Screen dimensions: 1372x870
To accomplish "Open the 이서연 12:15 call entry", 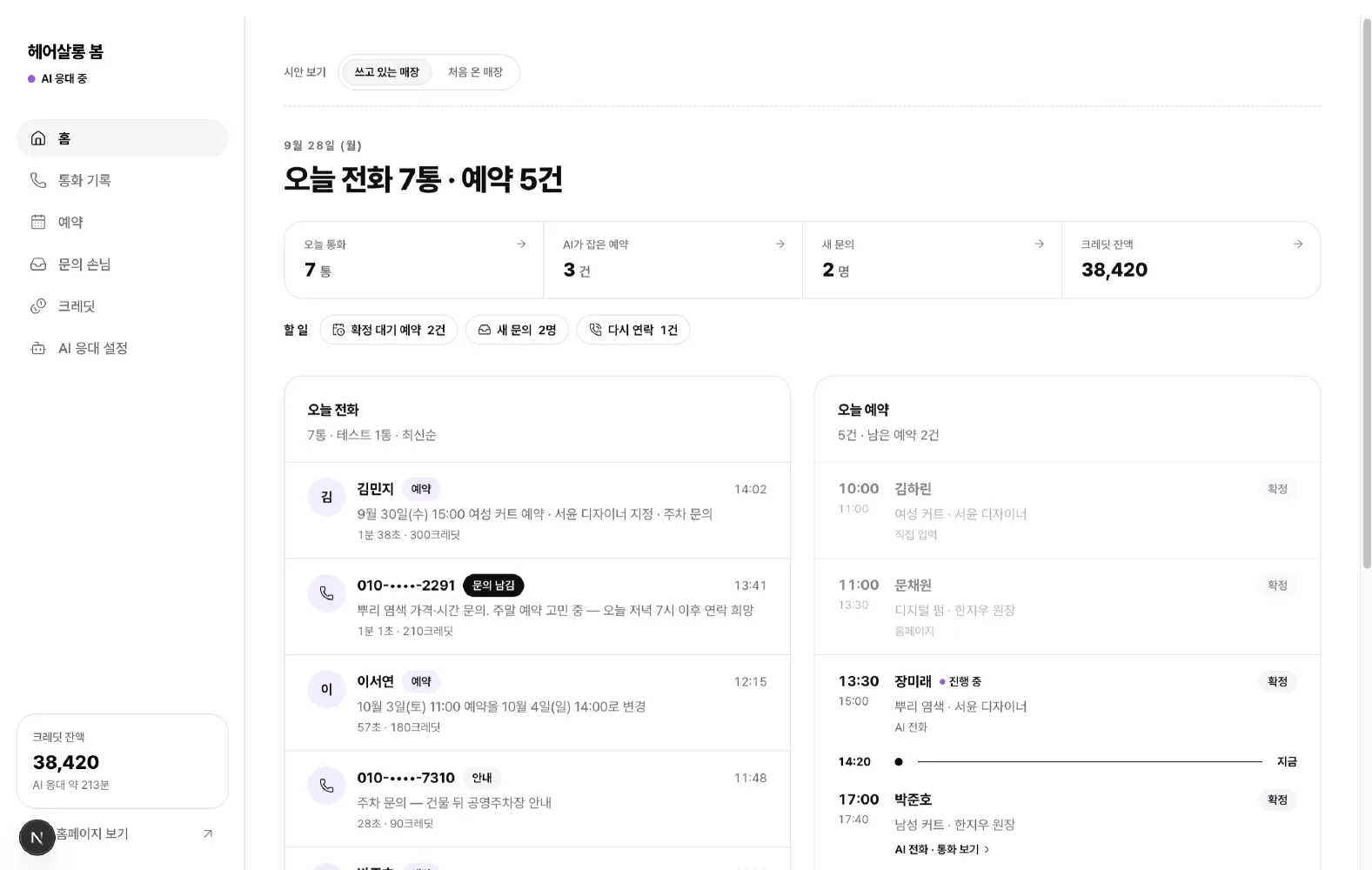I will 537,703.
